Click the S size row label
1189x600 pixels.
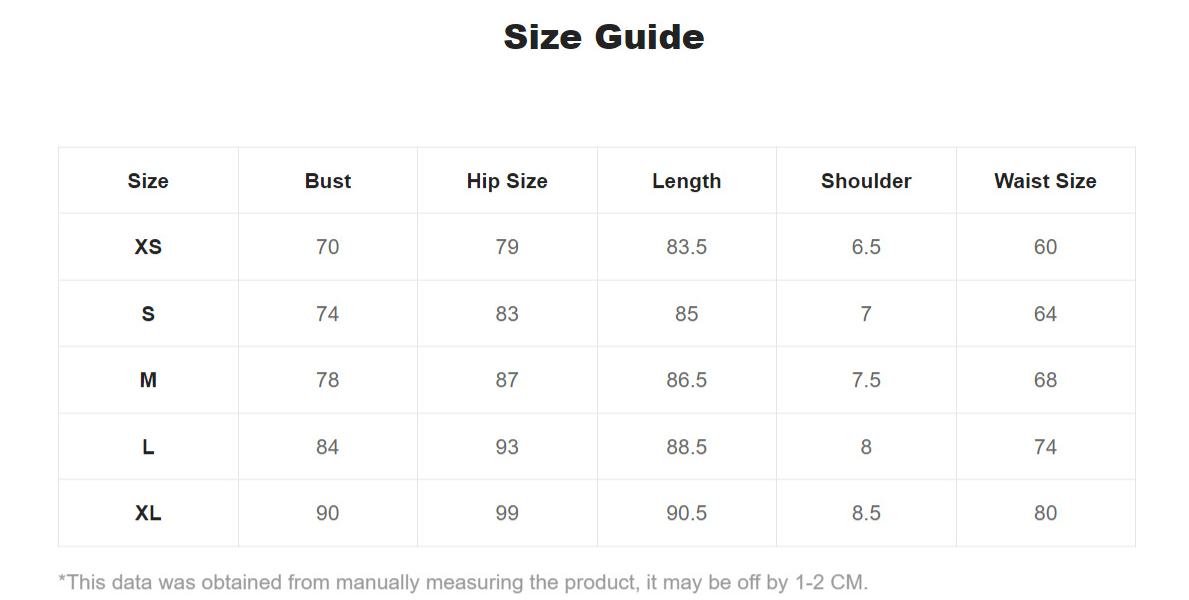[x=148, y=314]
